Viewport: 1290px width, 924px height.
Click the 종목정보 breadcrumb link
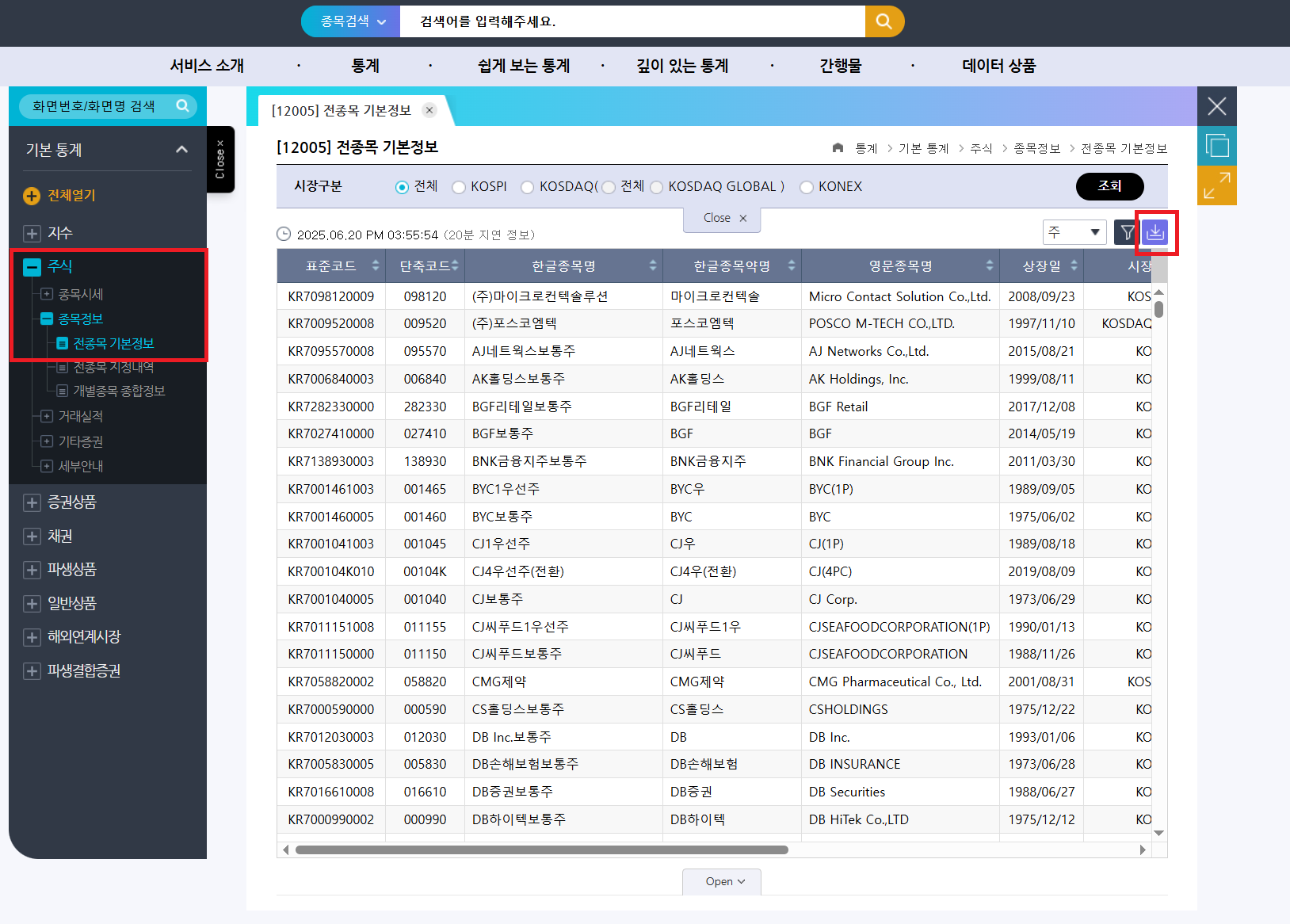[x=1037, y=148]
